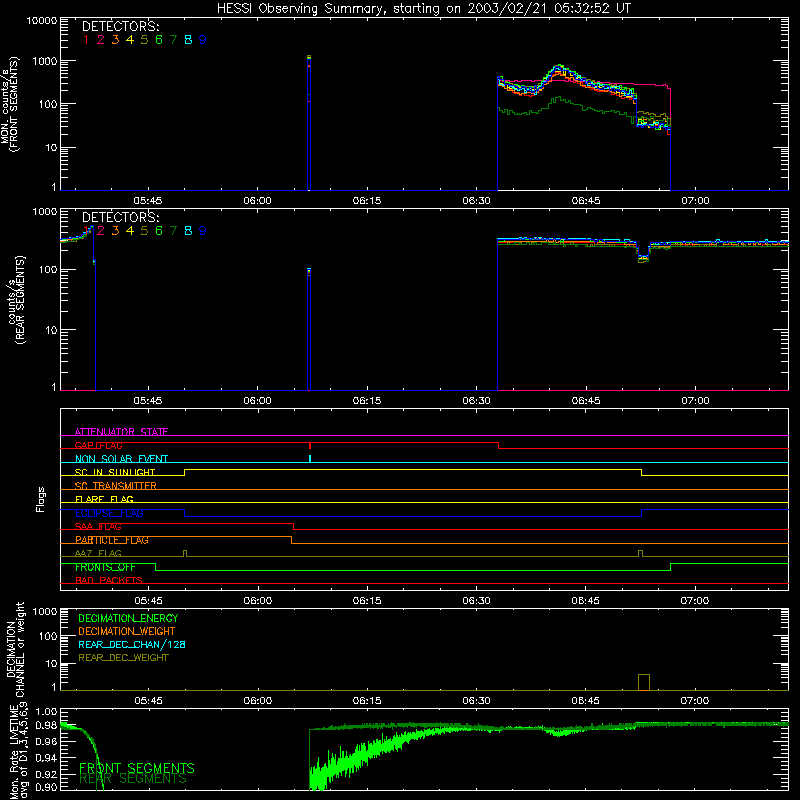Select the BAD_PACKETS flag label
The image size is (800, 800).
[x=109, y=580]
